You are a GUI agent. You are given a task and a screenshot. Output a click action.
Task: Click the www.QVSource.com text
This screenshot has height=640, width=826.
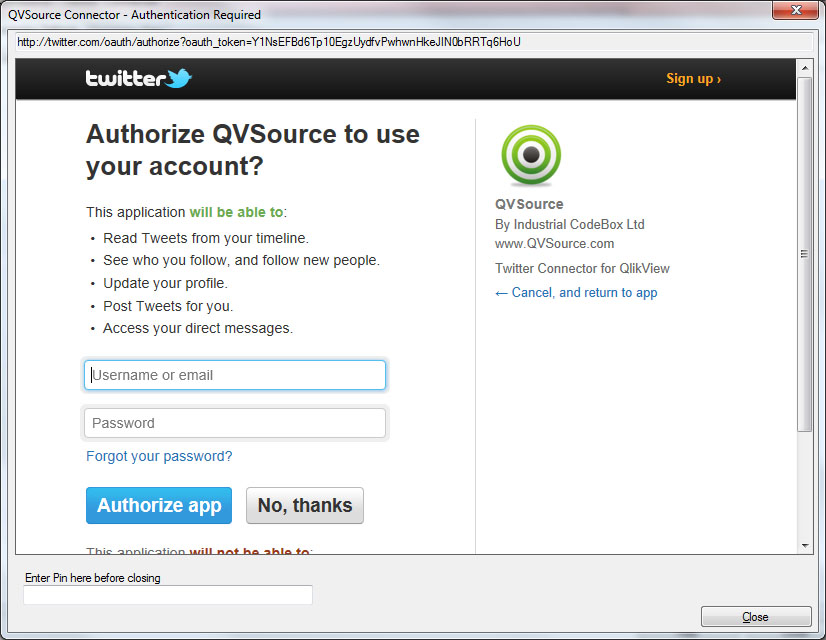tap(554, 244)
